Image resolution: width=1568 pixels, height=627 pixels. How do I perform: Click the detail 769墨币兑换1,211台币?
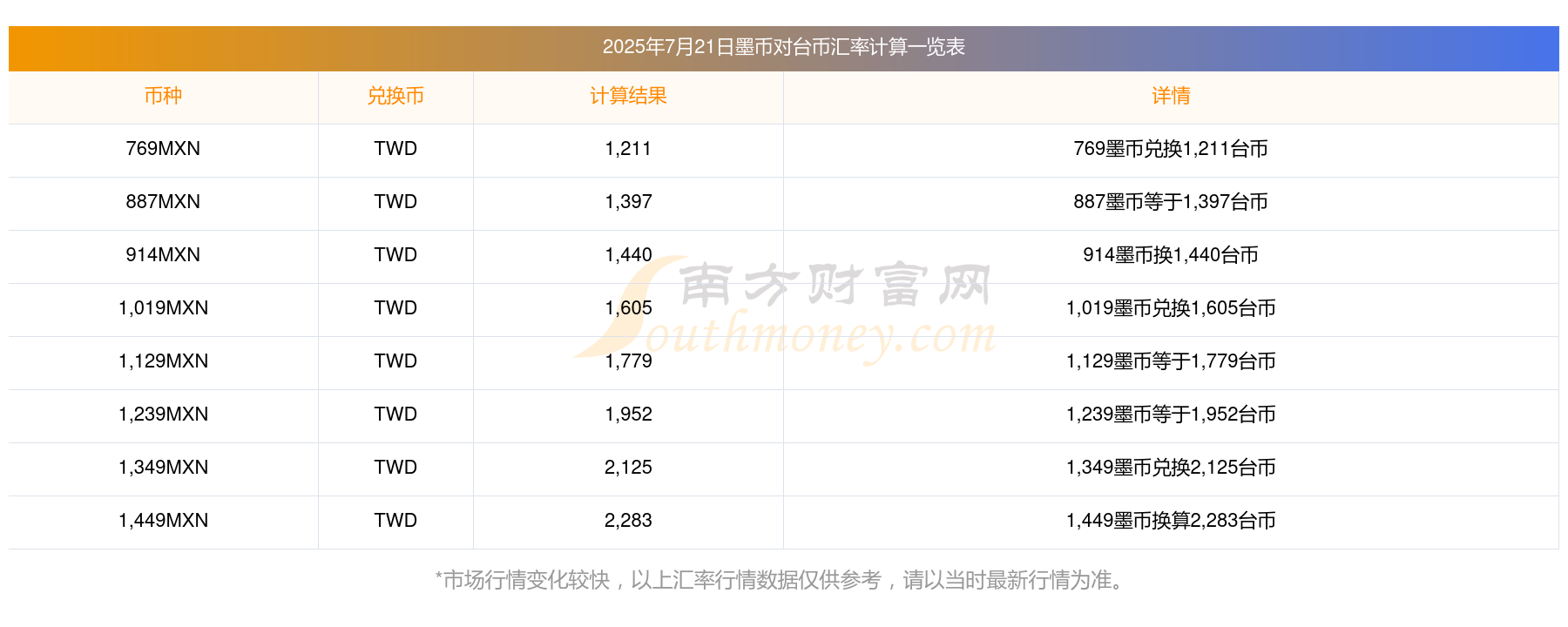(x=1171, y=149)
